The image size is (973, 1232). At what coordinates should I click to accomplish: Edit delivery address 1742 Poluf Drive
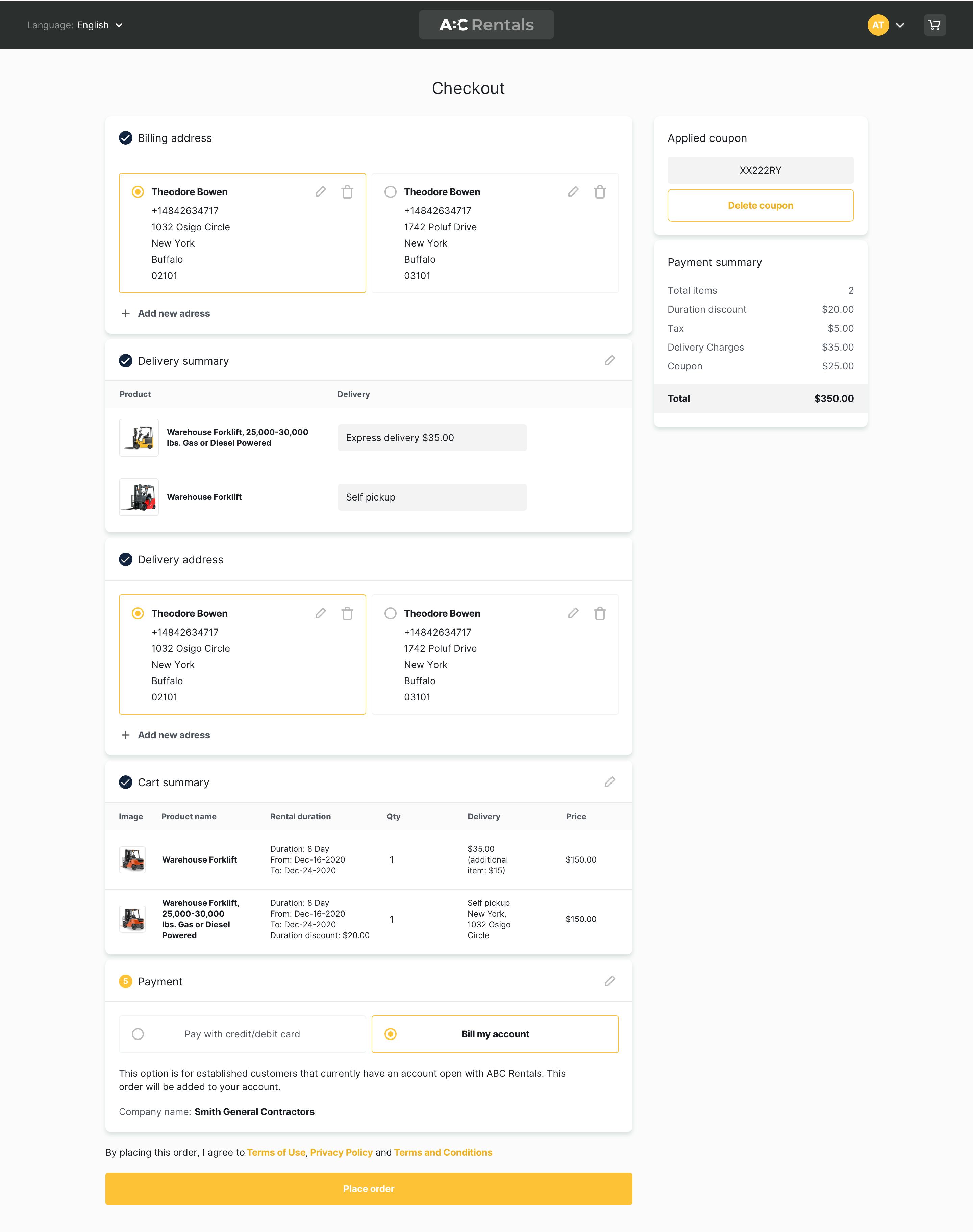[x=573, y=613]
